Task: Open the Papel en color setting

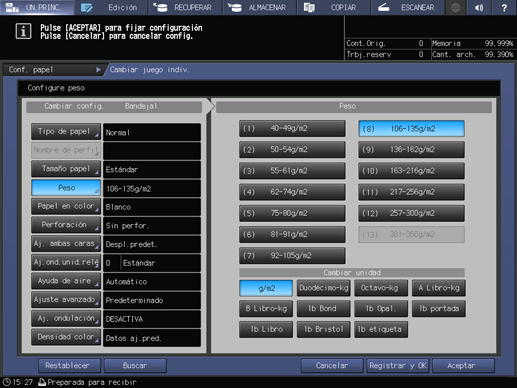Action: pos(66,206)
